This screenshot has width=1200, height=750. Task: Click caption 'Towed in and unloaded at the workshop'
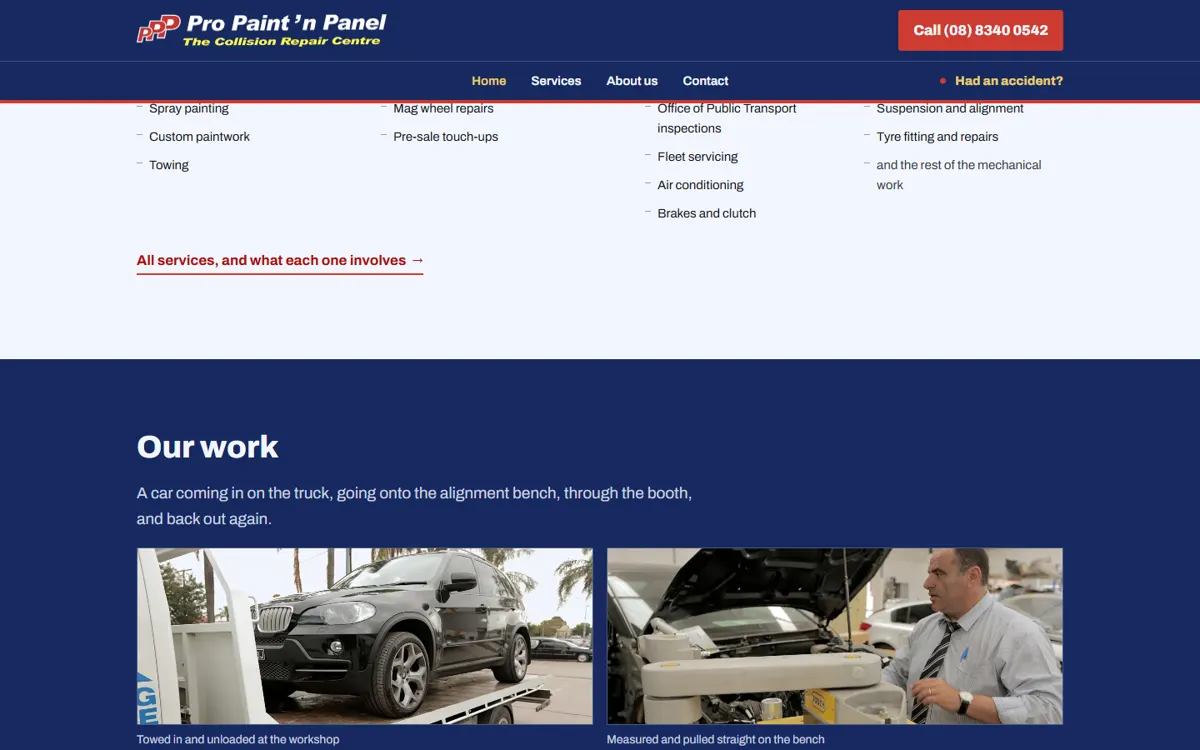pyautogui.click(x=238, y=740)
